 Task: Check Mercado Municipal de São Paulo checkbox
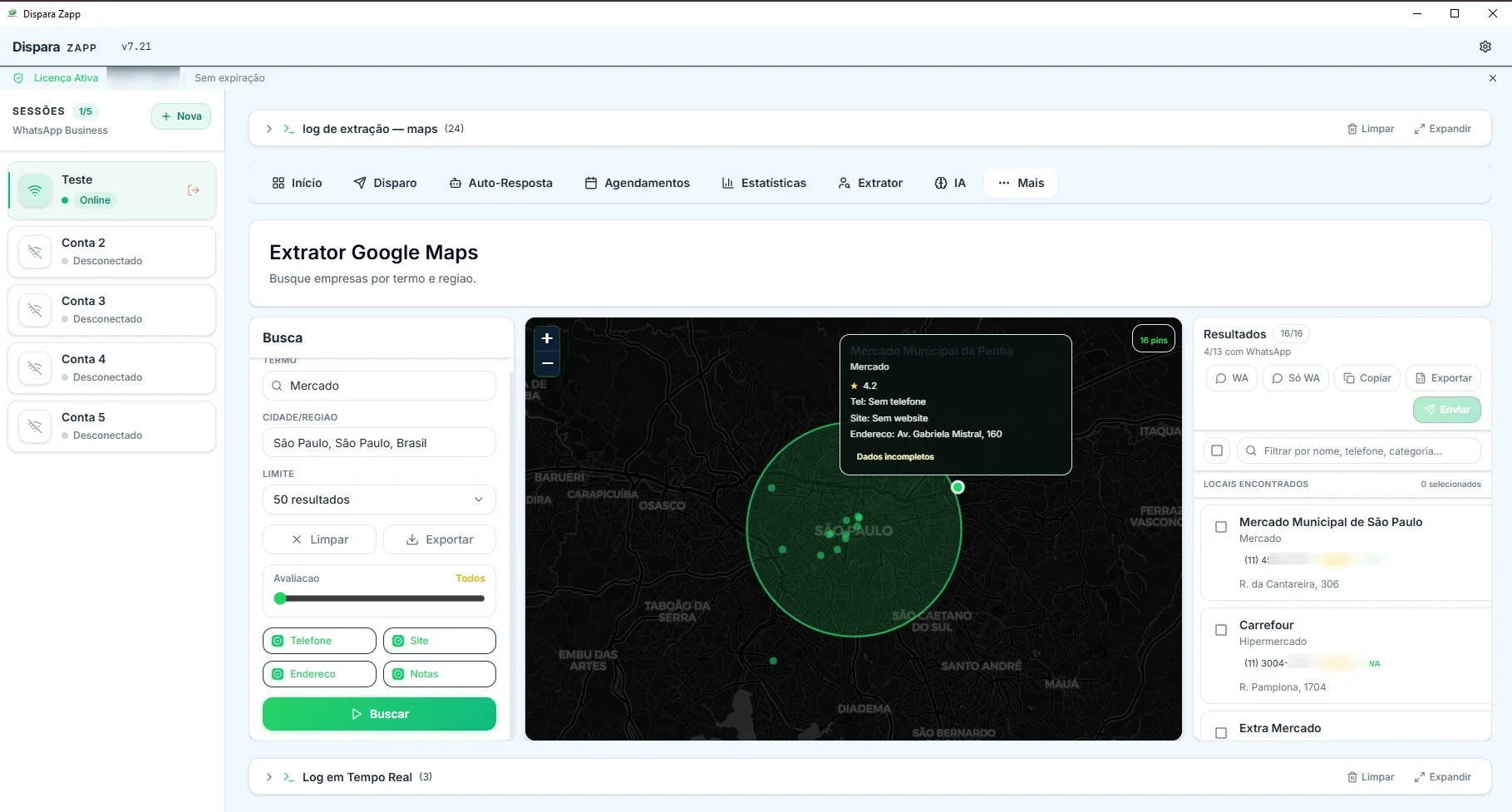(1221, 527)
